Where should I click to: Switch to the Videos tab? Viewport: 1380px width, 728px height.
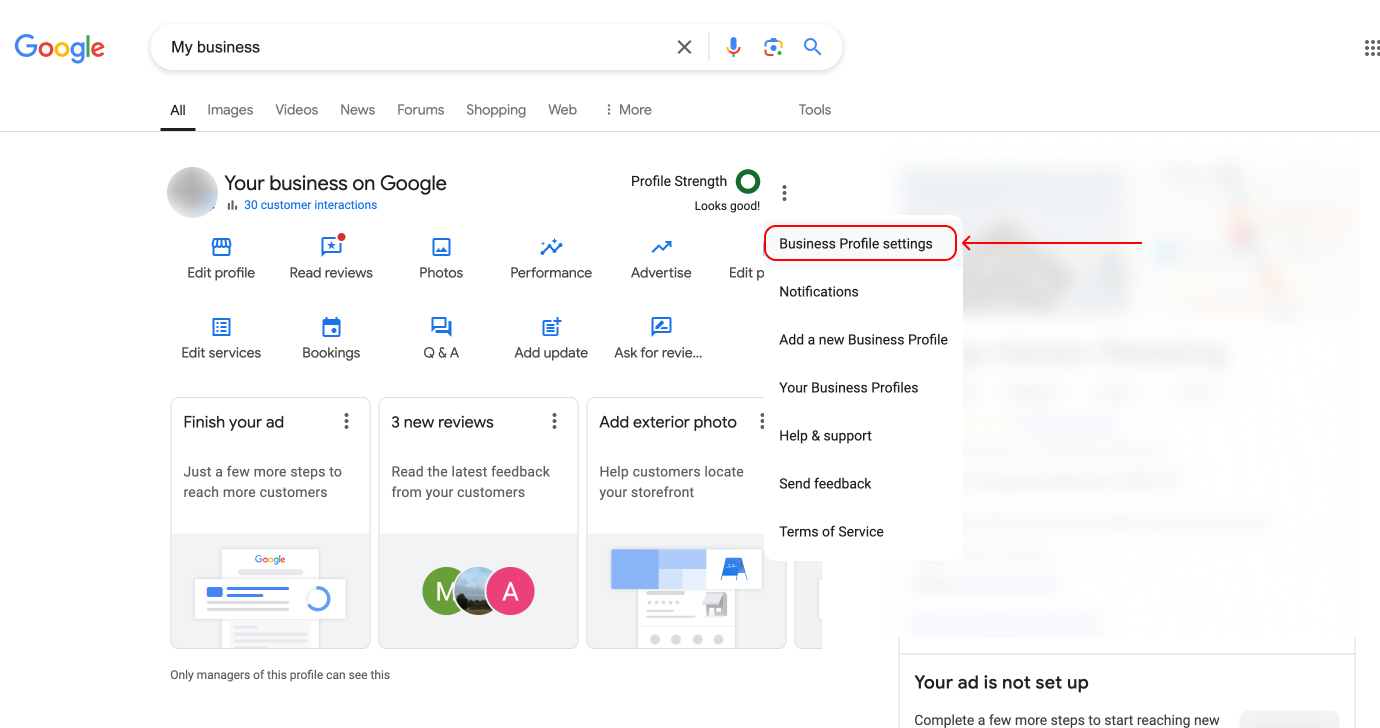[297, 110]
